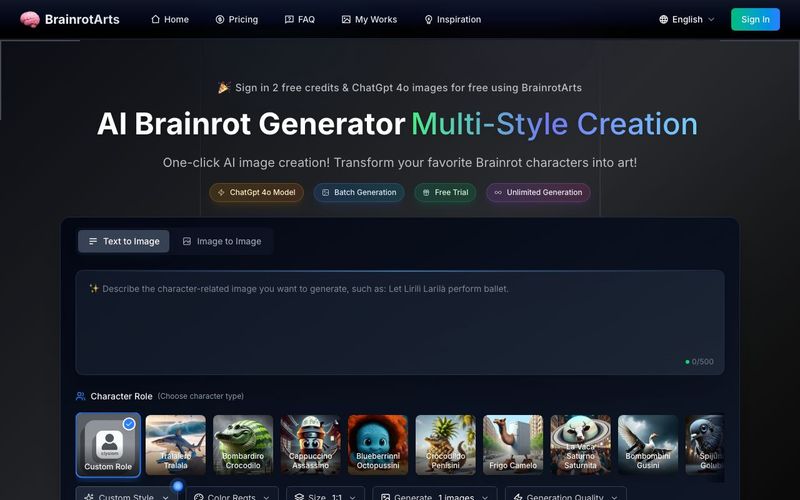This screenshot has height=500, width=800.
Task: Choose the Crocodildo Penisini character
Action: point(445,445)
